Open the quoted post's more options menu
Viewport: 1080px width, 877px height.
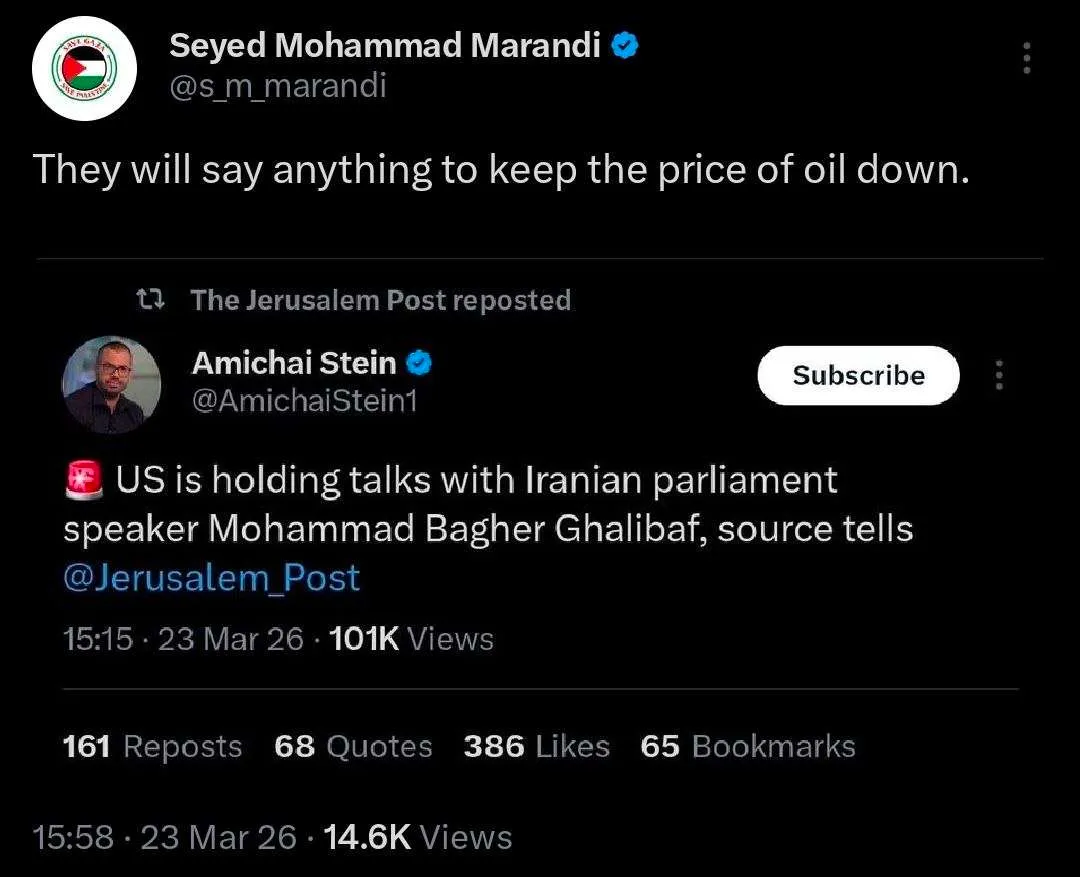coord(997,375)
